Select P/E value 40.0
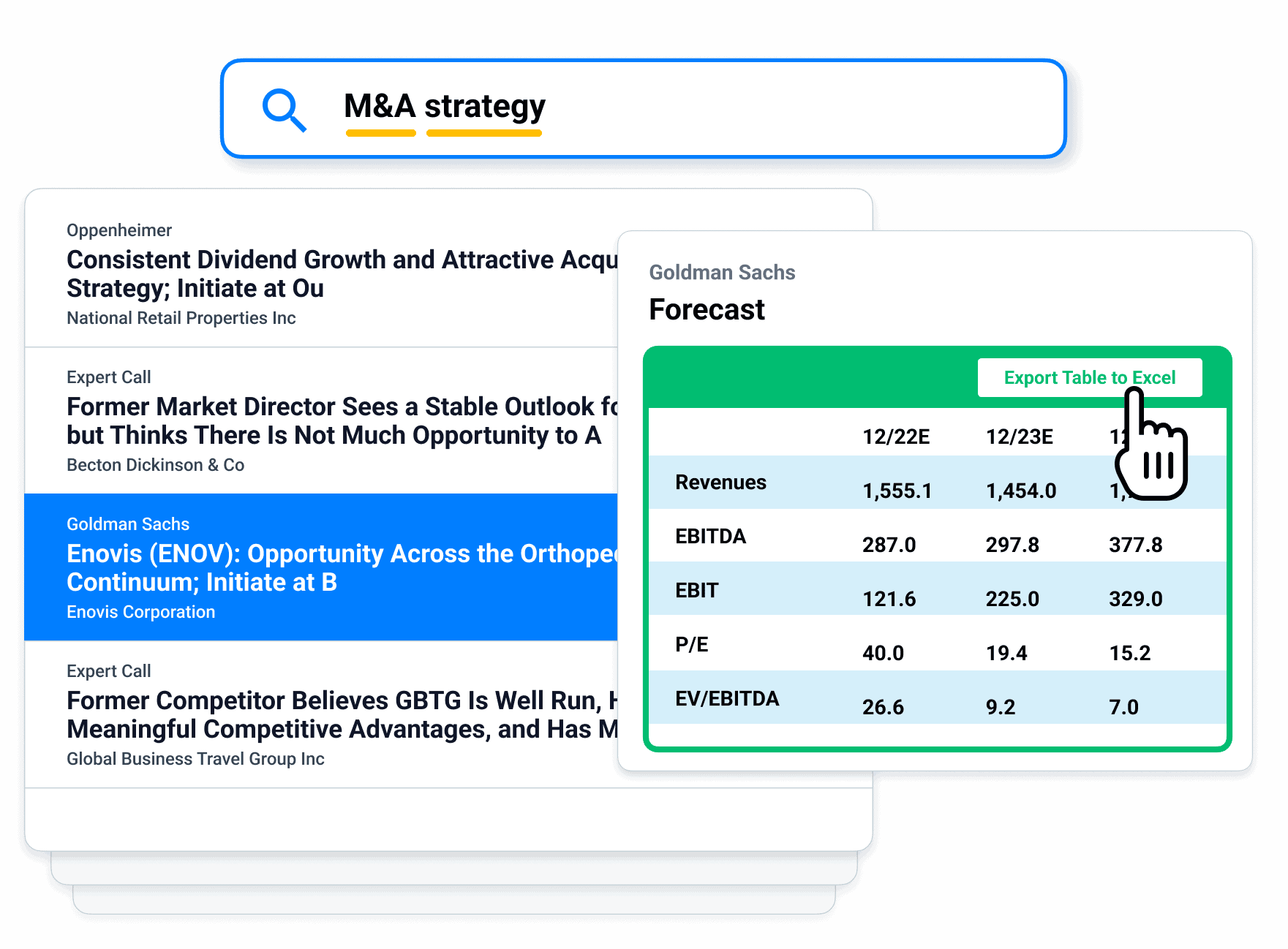Viewport: 1288px width, 949px height. click(883, 653)
